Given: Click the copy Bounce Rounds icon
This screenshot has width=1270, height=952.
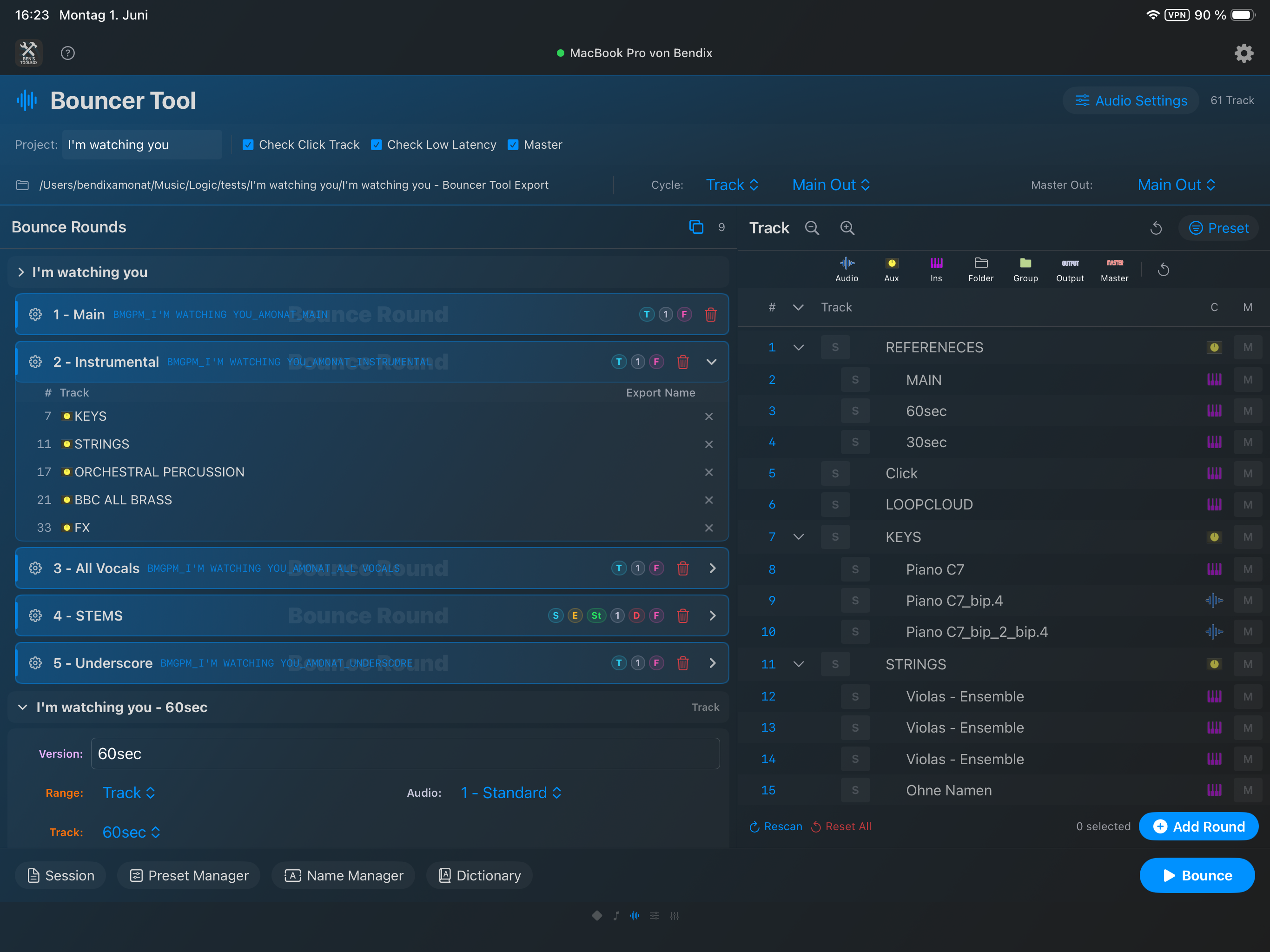Looking at the screenshot, I should [x=696, y=227].
